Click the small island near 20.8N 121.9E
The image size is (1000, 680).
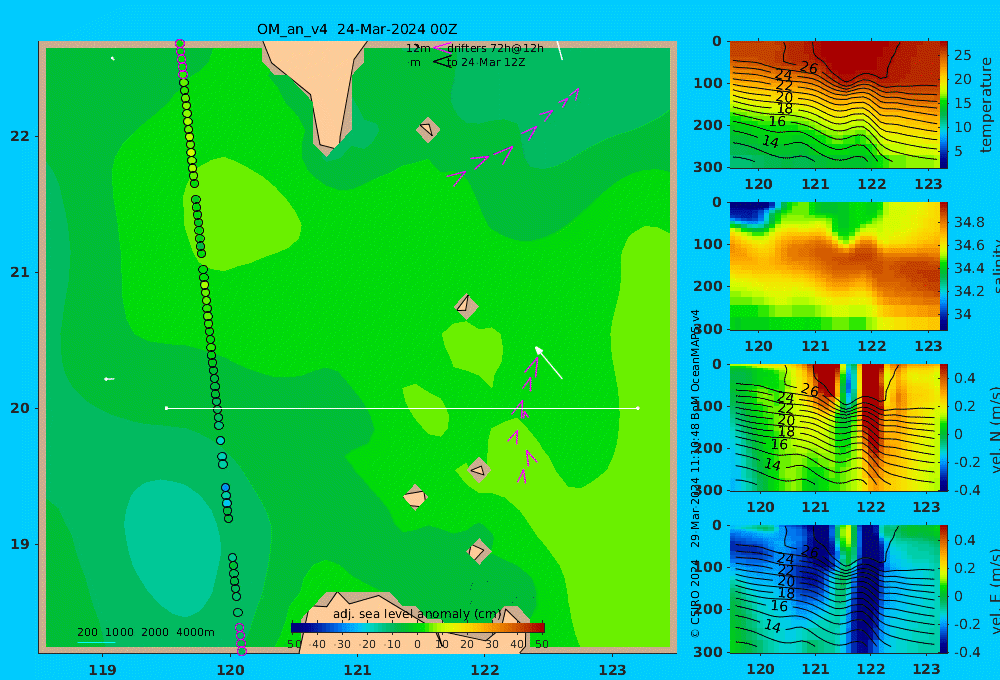click(466, 306)
